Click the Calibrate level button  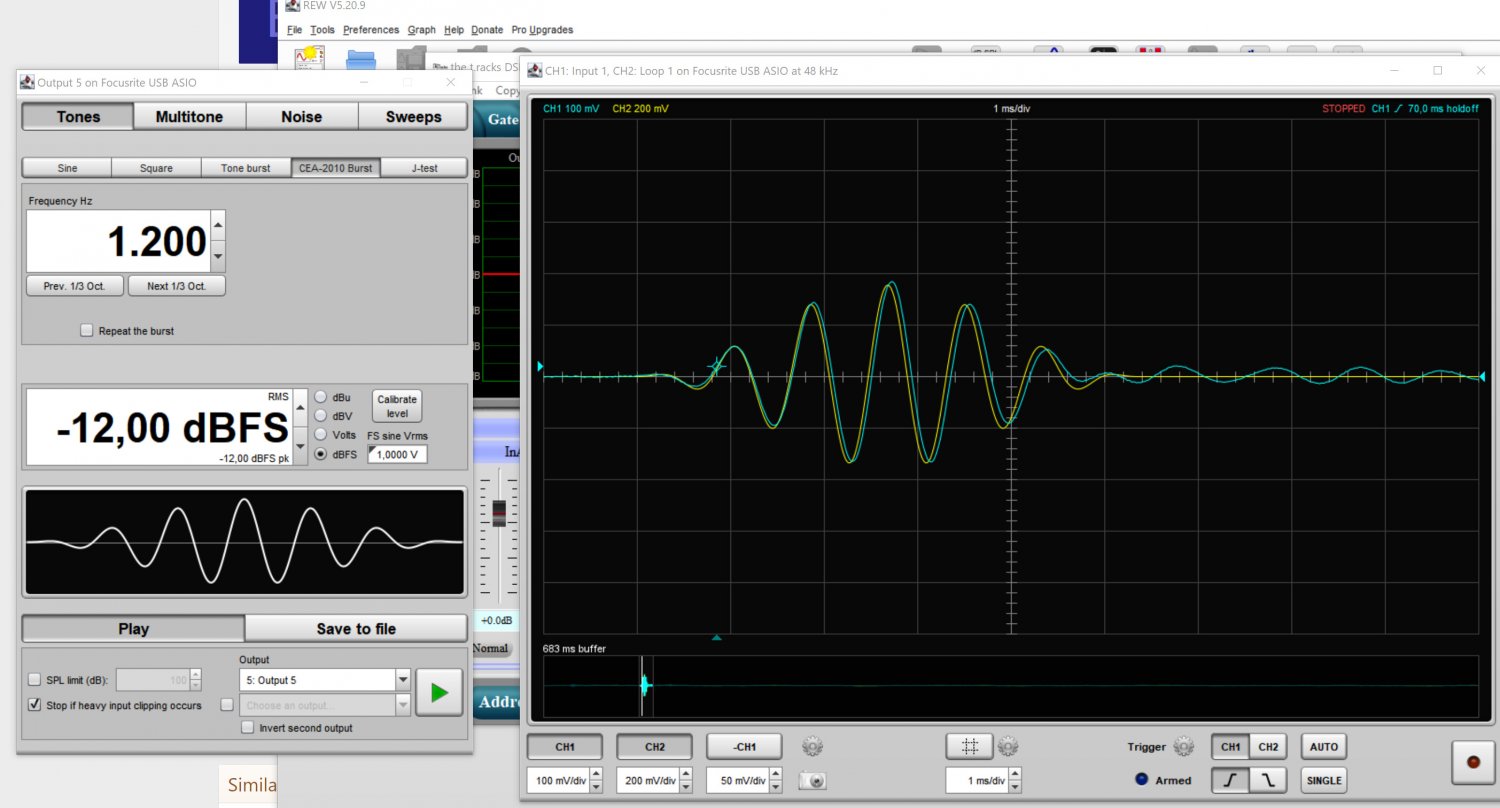click(x=397, y=406)
